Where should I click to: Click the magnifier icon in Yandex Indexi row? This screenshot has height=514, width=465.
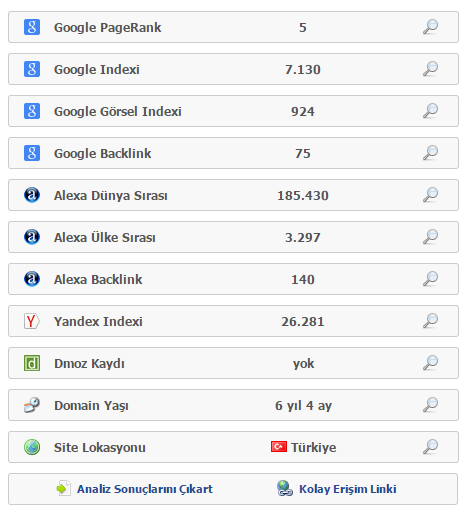[430, 321]
